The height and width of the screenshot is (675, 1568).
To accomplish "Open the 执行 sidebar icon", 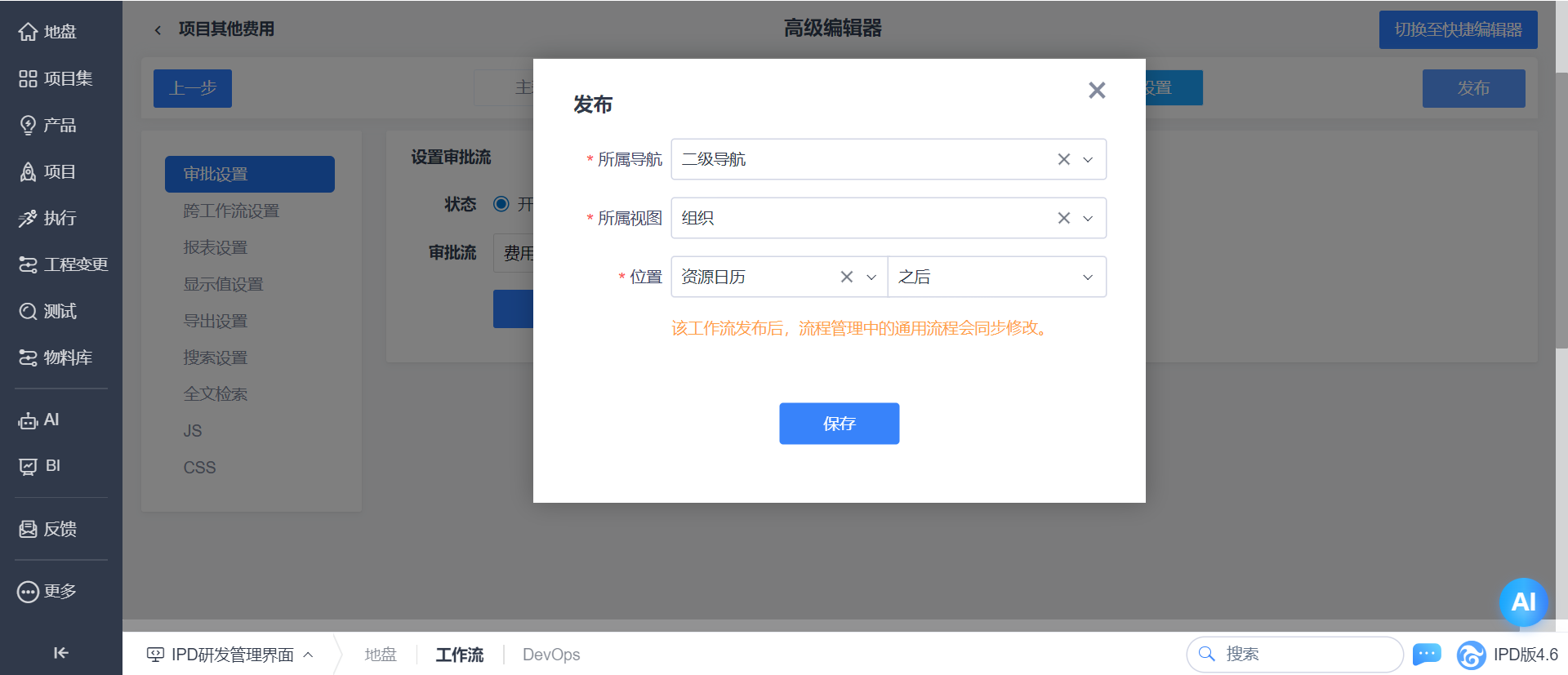I will [x=29, y=218].
